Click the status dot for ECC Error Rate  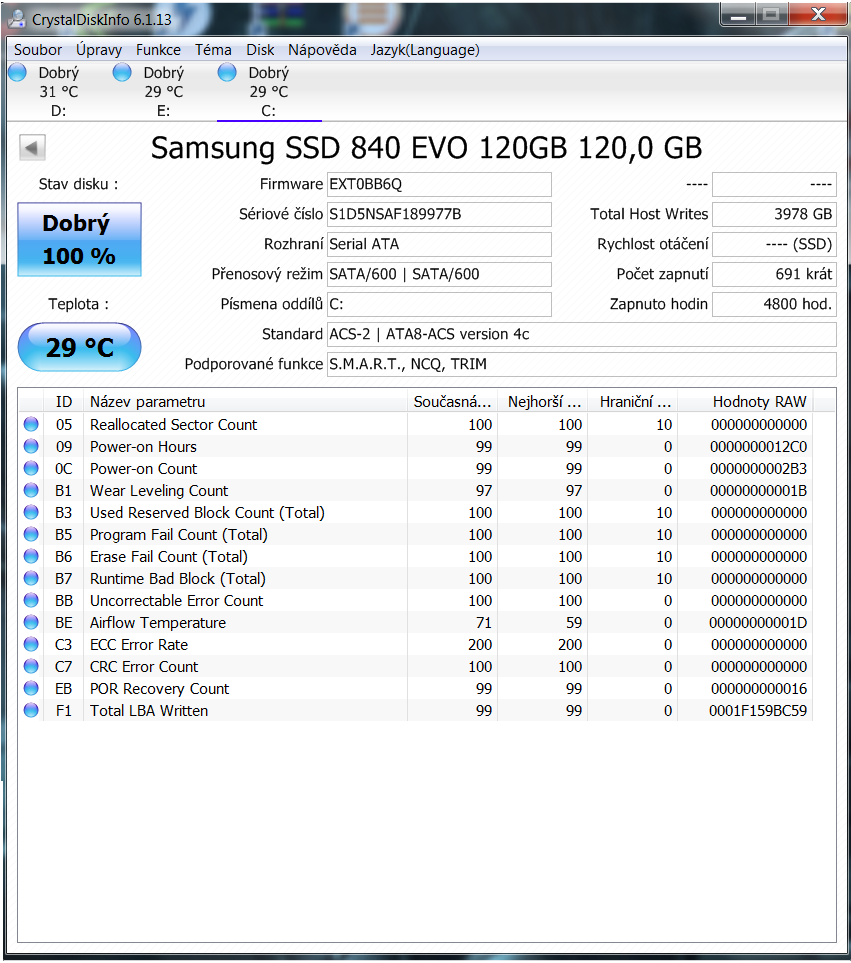tap(31, 644)
